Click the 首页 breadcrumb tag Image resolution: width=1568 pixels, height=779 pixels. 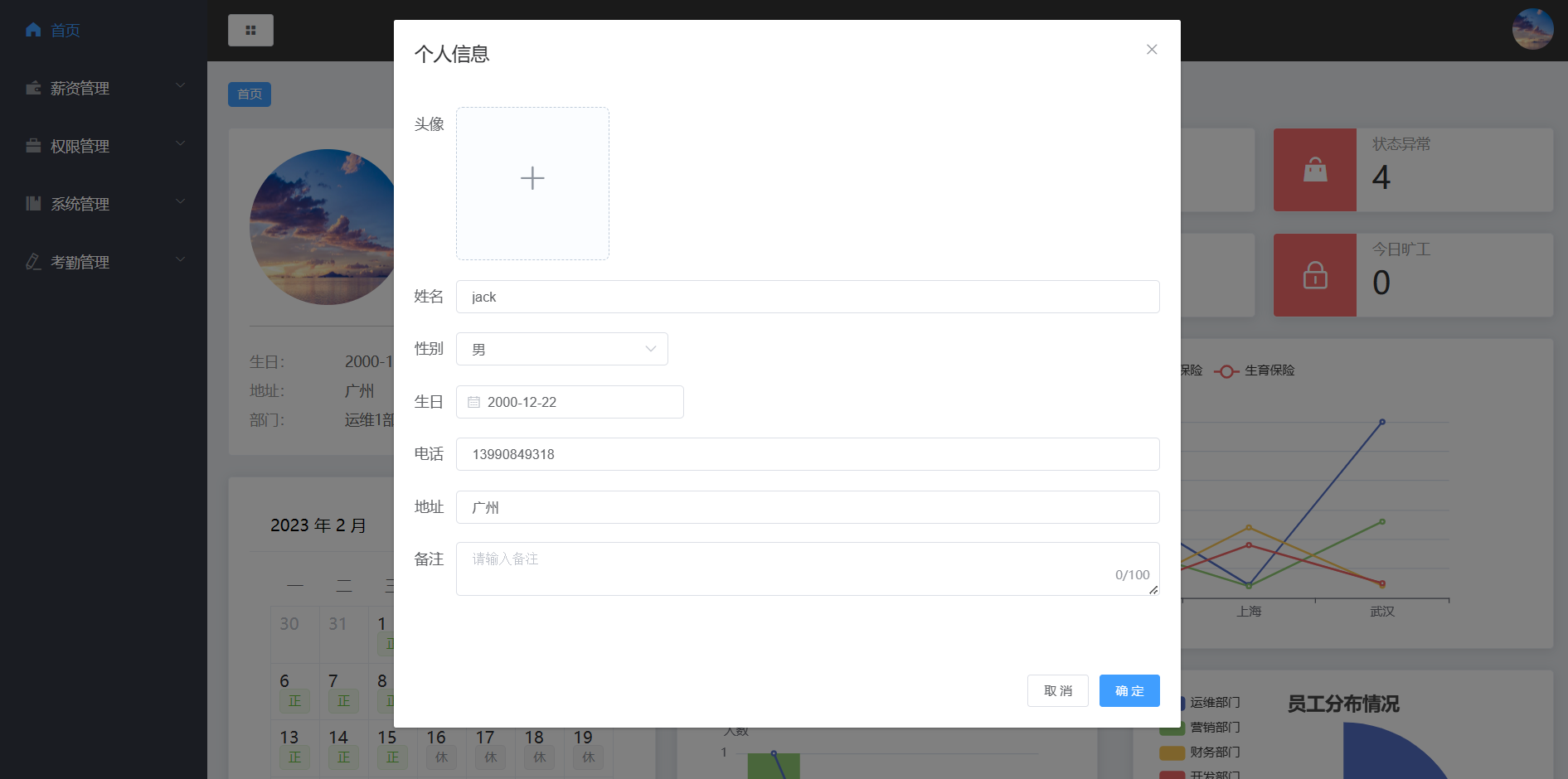click(249, 94)
